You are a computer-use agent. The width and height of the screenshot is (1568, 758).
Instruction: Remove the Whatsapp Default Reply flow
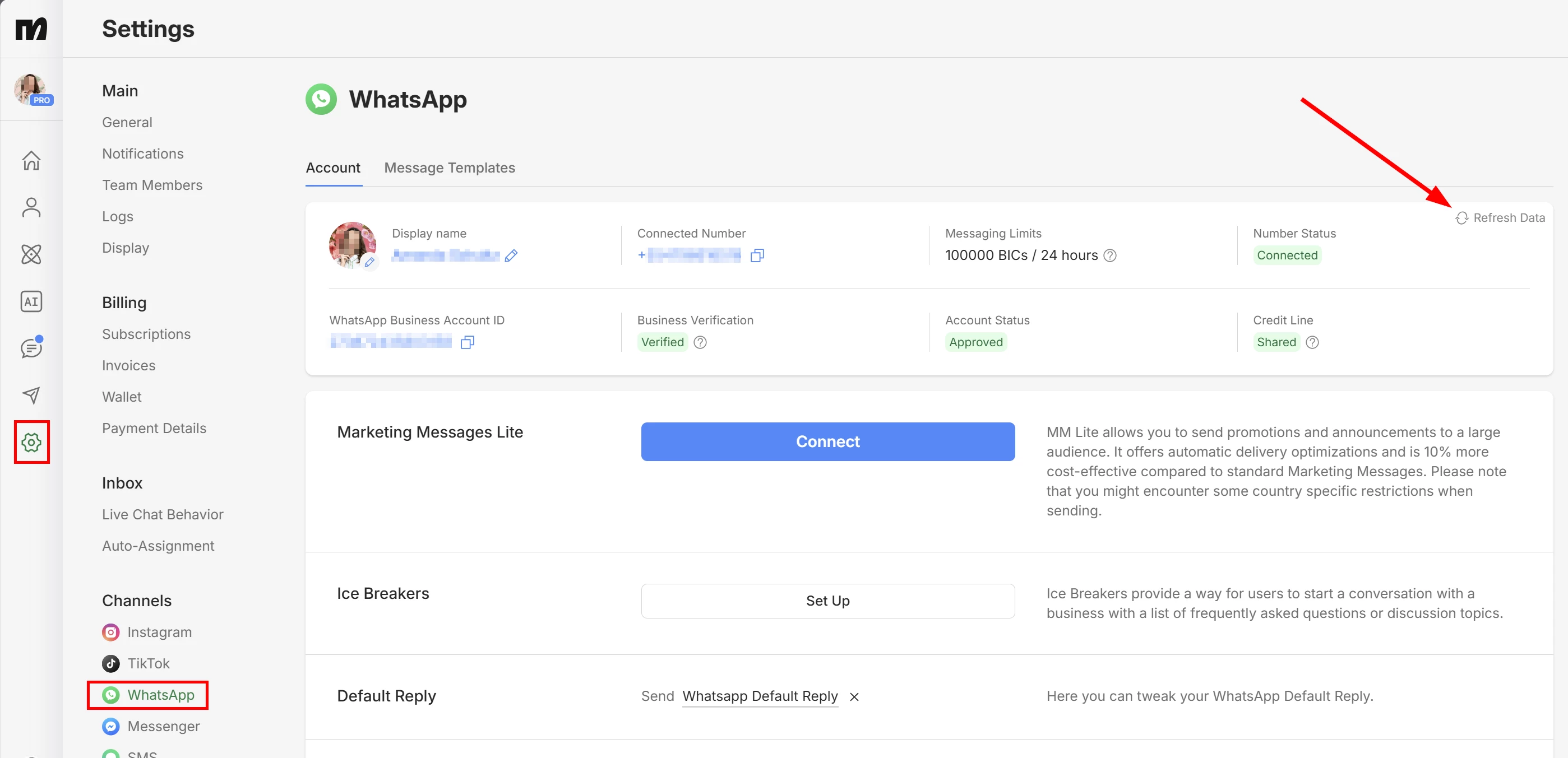click(x=854, y=697)
